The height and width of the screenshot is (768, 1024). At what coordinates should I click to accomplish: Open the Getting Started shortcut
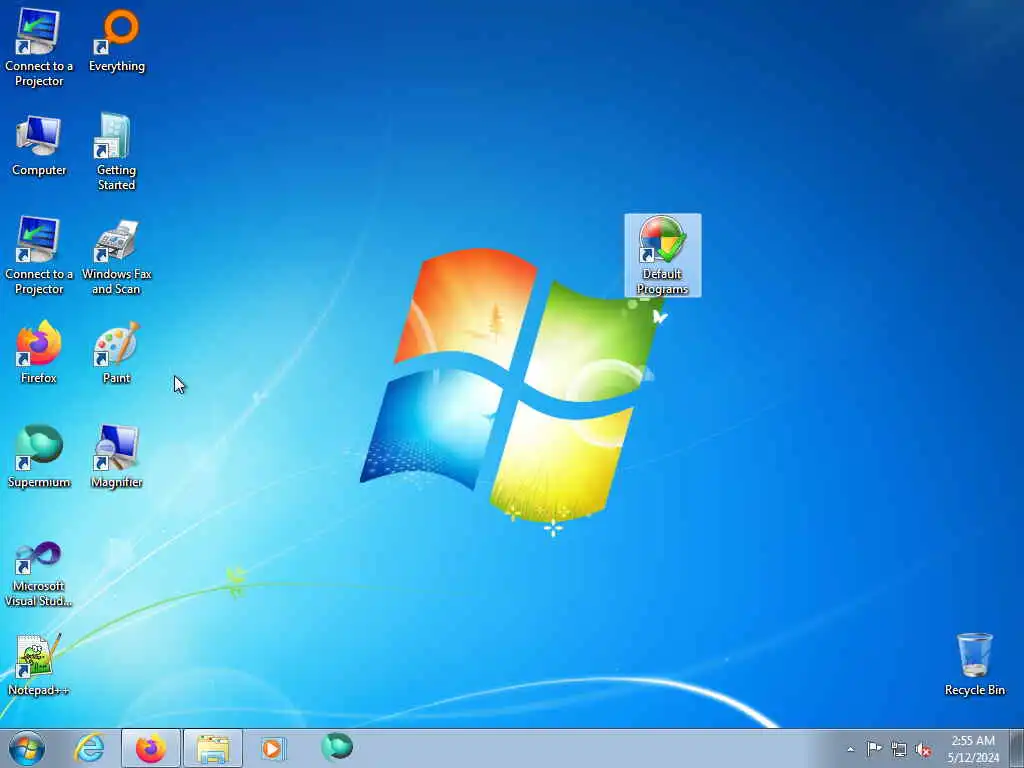(x=116, y=152)
